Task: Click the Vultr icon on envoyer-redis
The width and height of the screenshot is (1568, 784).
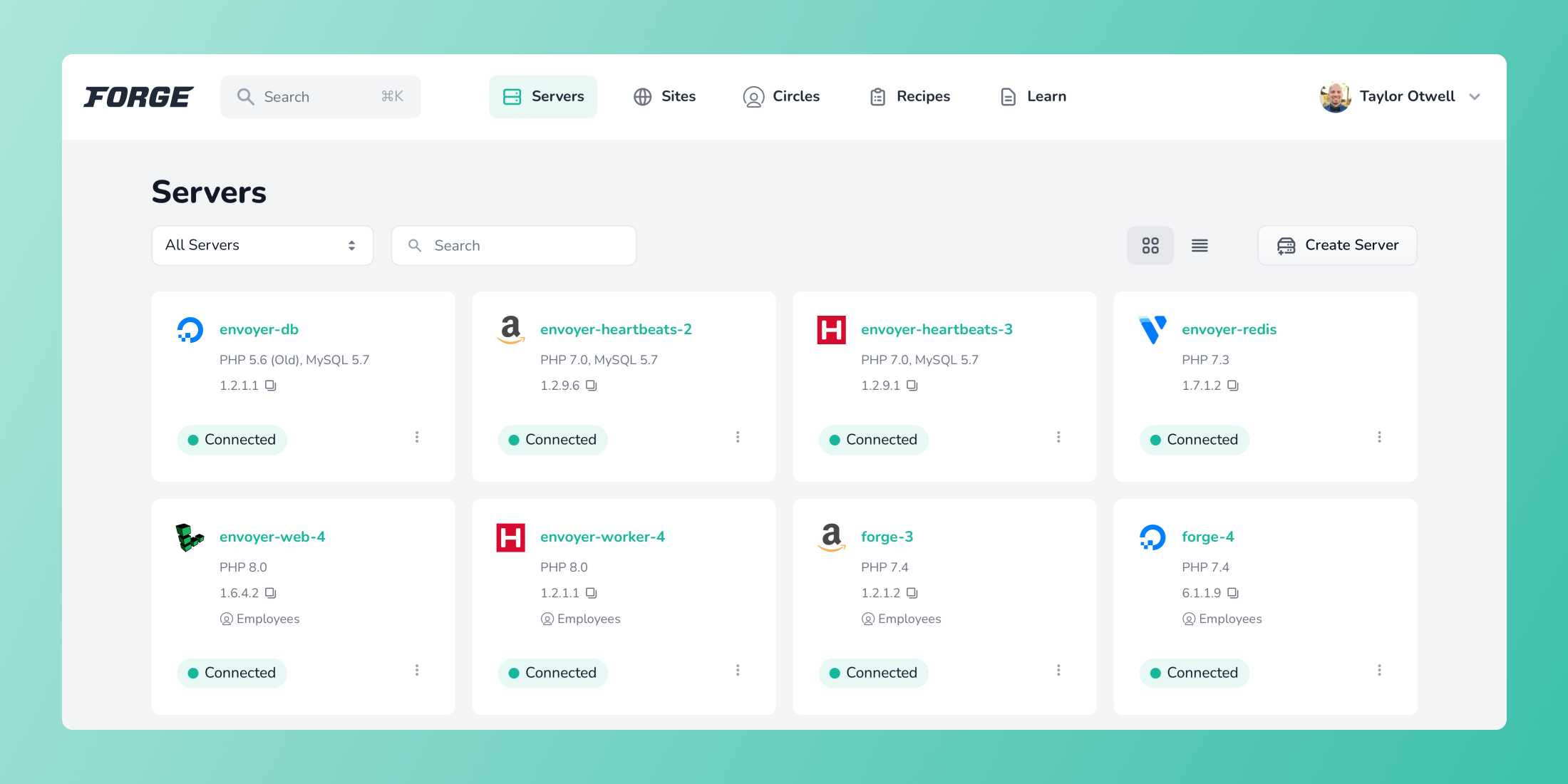Action: (1152, 329)
